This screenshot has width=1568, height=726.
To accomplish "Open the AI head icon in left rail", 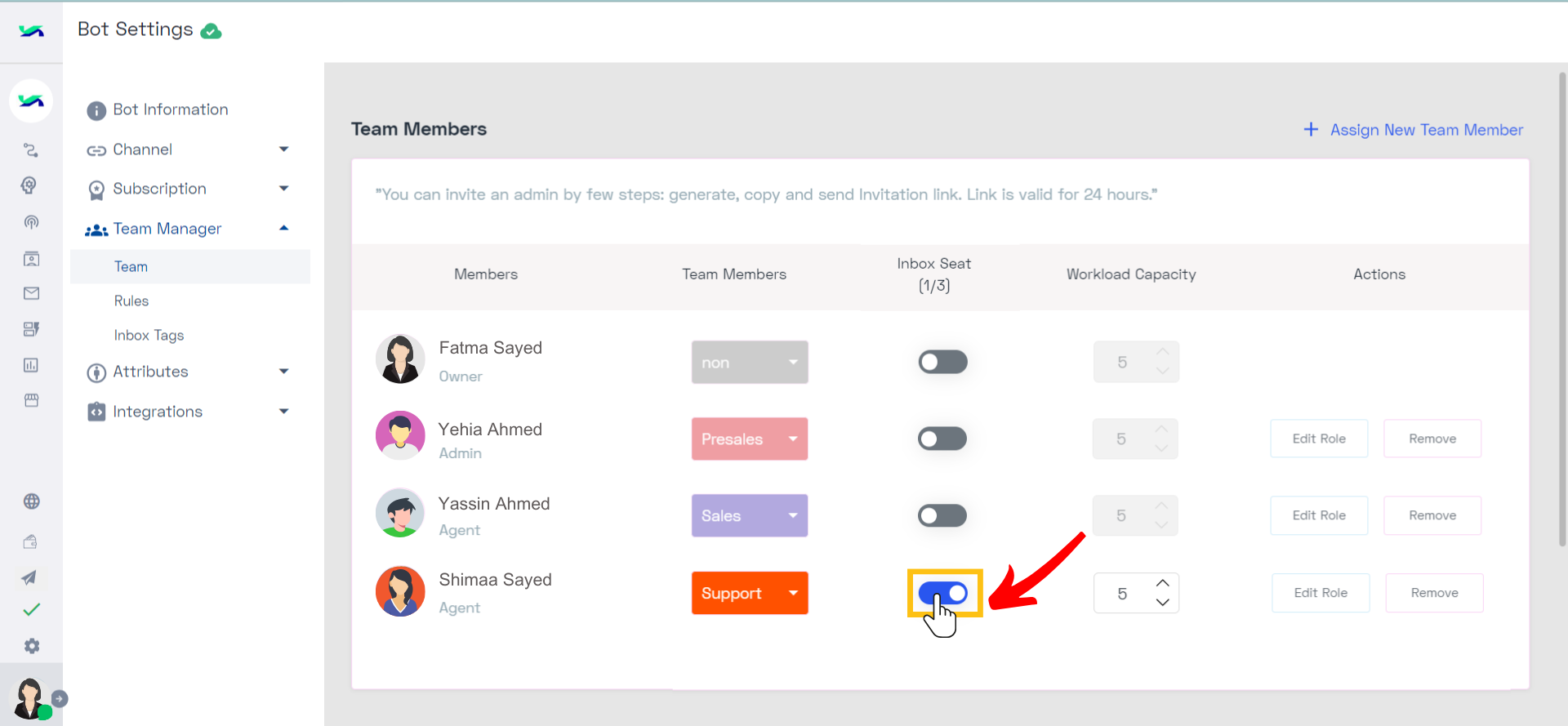I will (29, 185).
